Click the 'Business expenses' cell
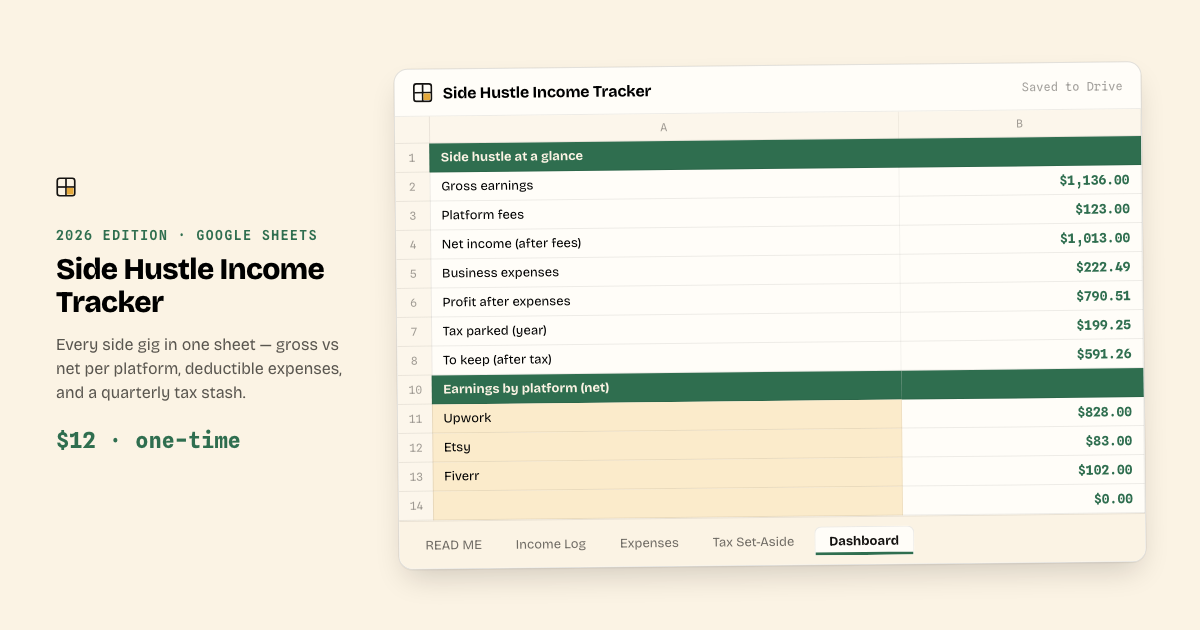The width and height of the screenshot is (1200, 630). point(666,271)
